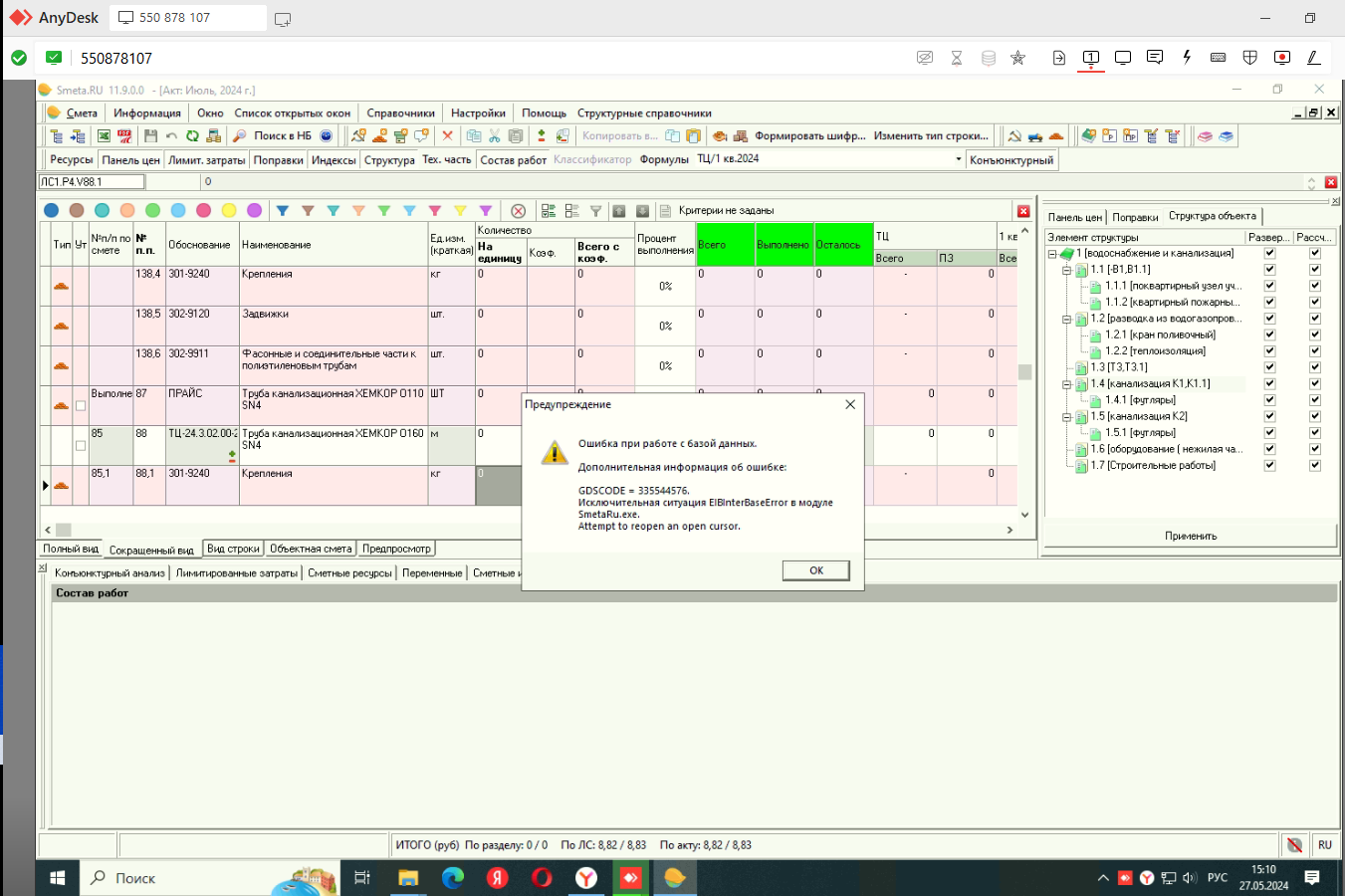Toggle Развер checkbox for 1.5.1 футляры
Viewport: 1345px width, 896px height.
tap(1269, 433)
